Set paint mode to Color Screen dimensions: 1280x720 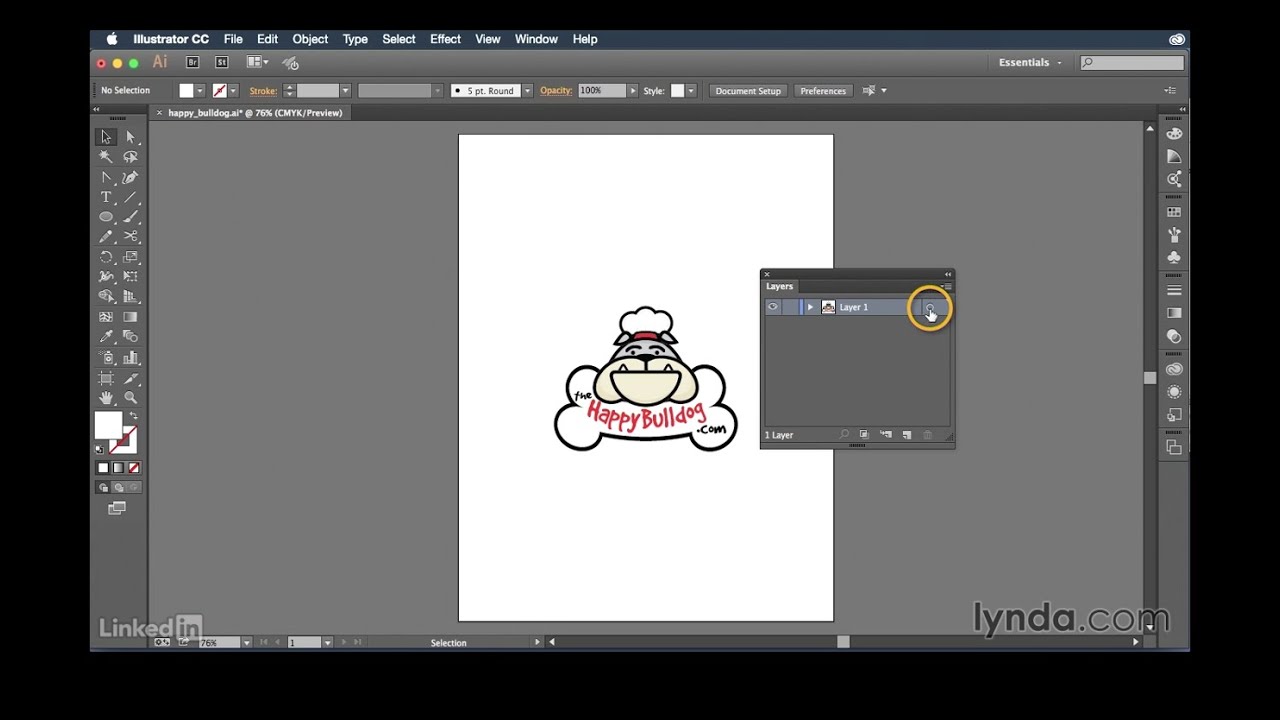[x=103, y=467]
